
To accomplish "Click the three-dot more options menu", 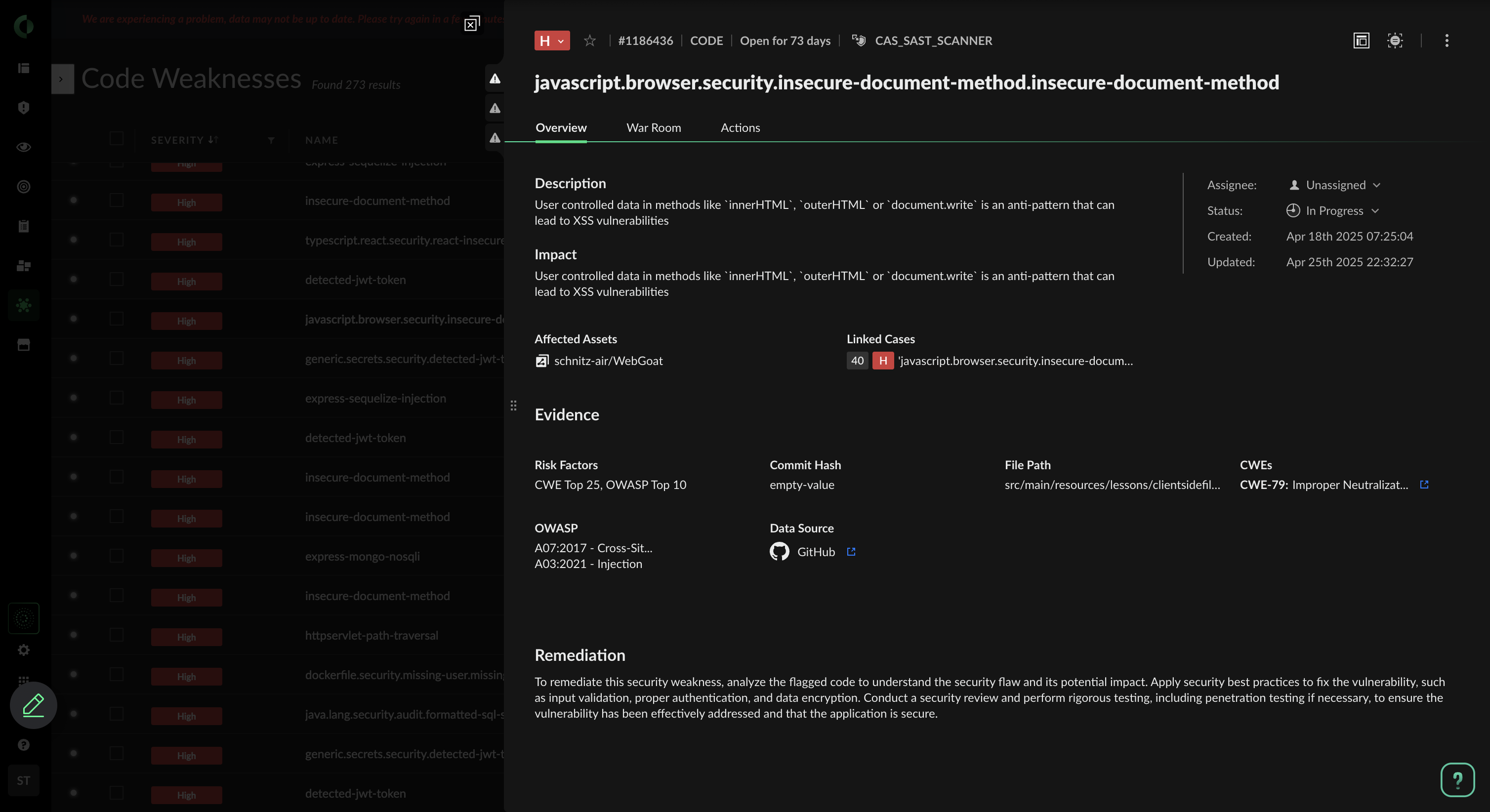I will point(1447,41).
